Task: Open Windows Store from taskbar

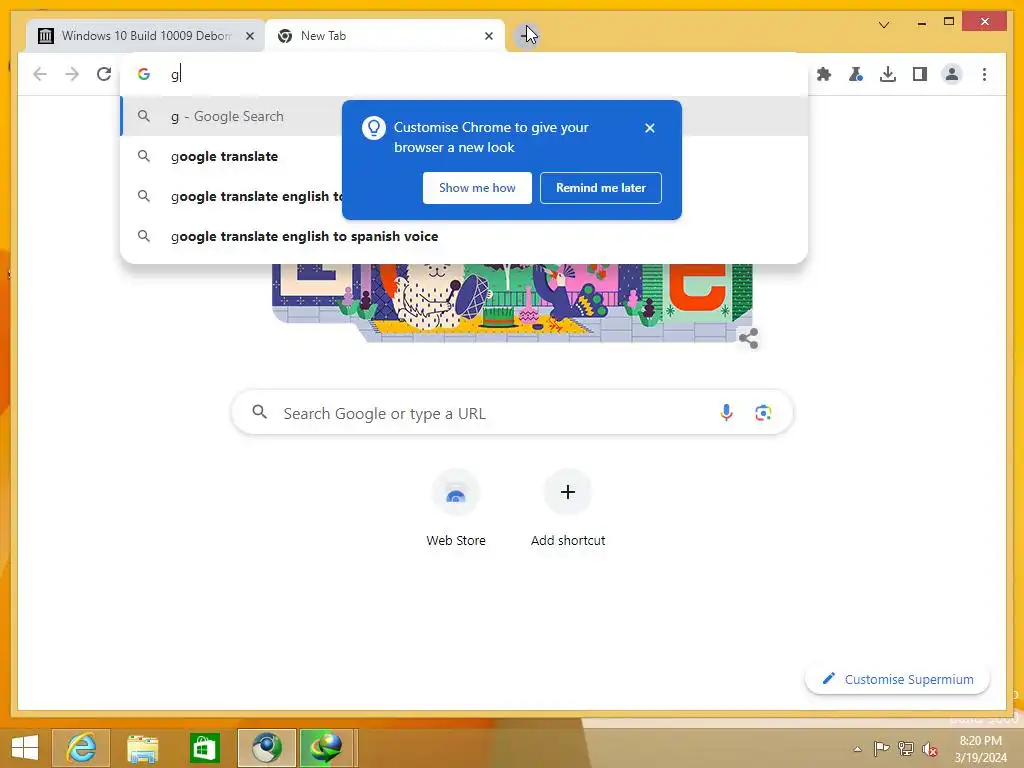Action: (x=204, y=748)
